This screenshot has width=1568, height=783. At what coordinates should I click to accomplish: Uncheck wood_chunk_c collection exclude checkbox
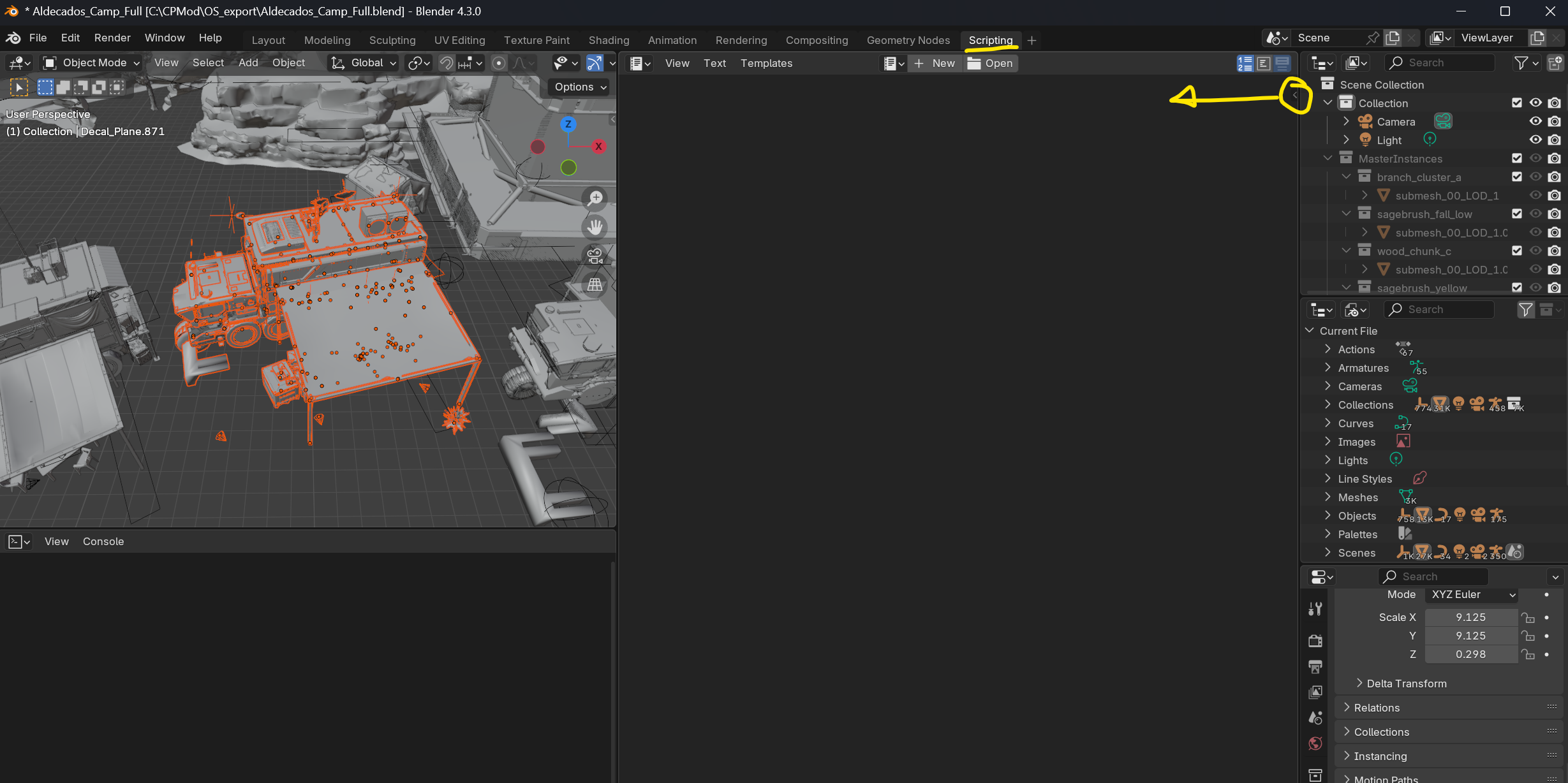[x=1517, y=251]
